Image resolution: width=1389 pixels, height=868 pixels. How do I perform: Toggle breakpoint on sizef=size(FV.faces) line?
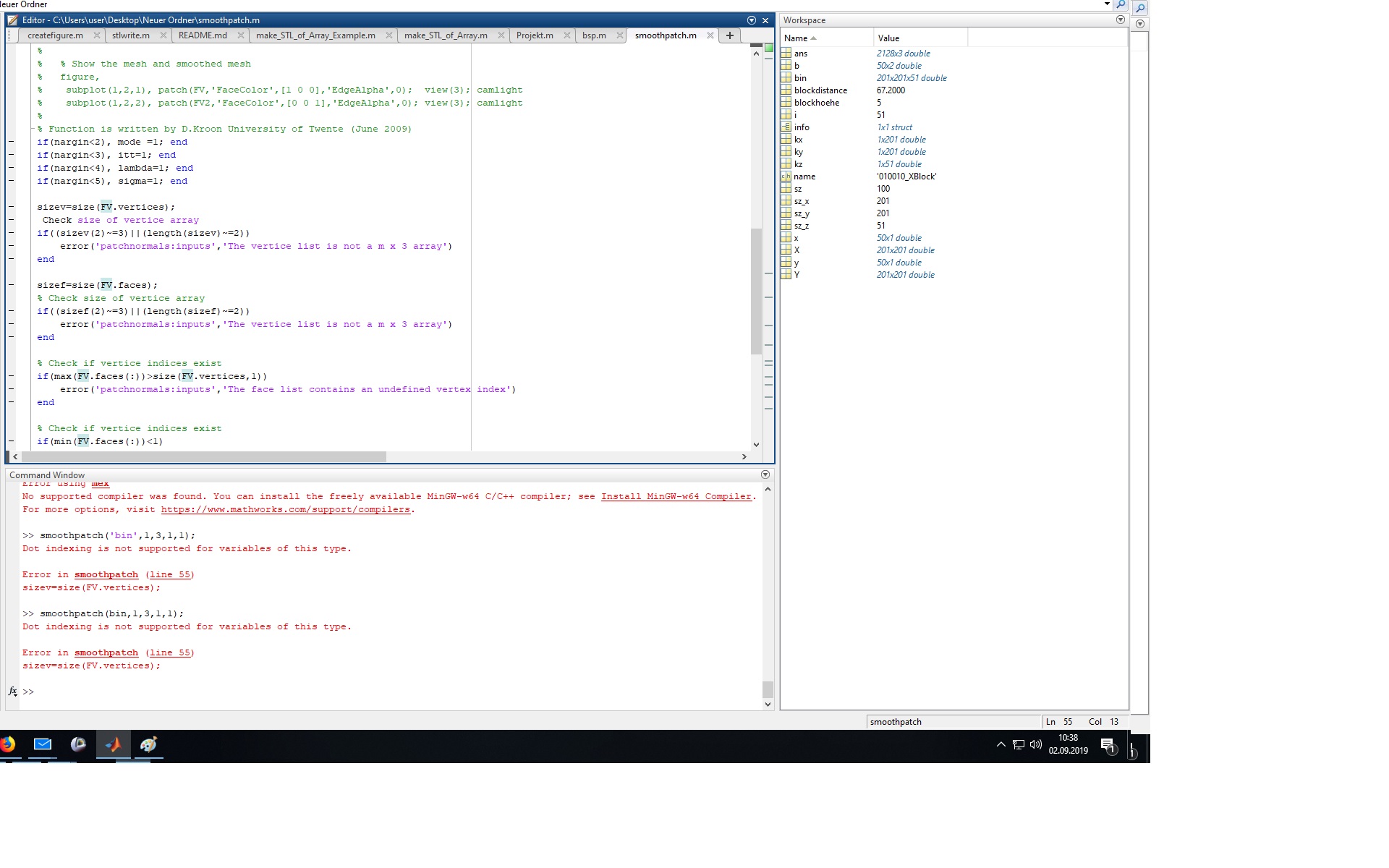[x=12, y=285]
